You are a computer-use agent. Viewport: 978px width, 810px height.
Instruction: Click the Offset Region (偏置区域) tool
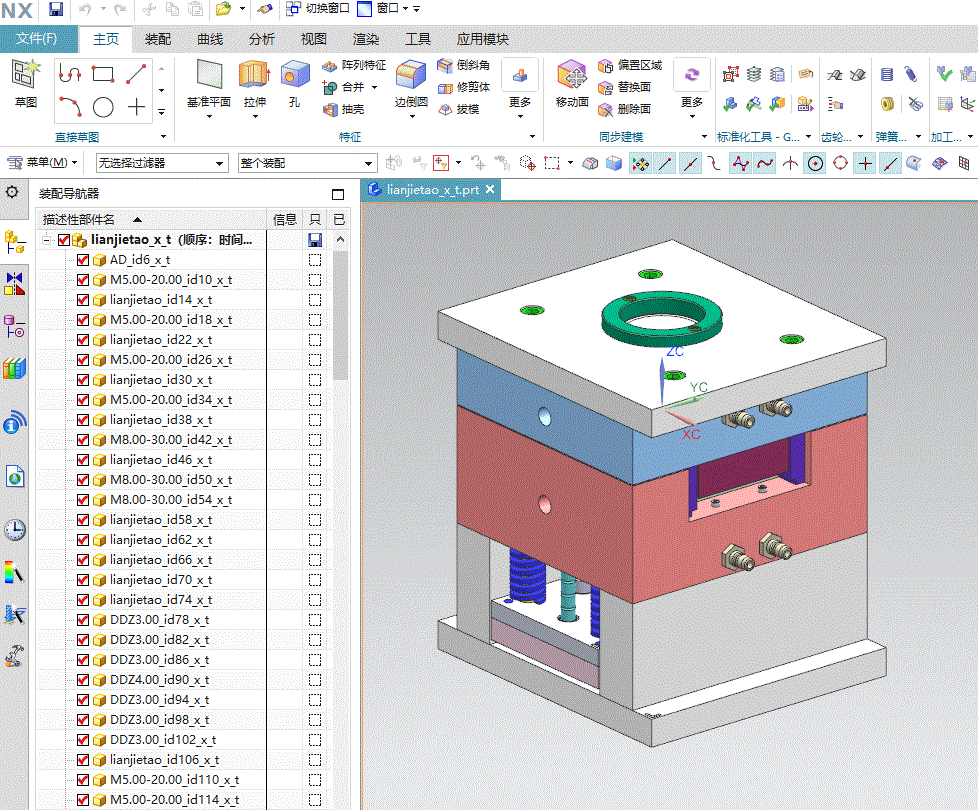629,65
